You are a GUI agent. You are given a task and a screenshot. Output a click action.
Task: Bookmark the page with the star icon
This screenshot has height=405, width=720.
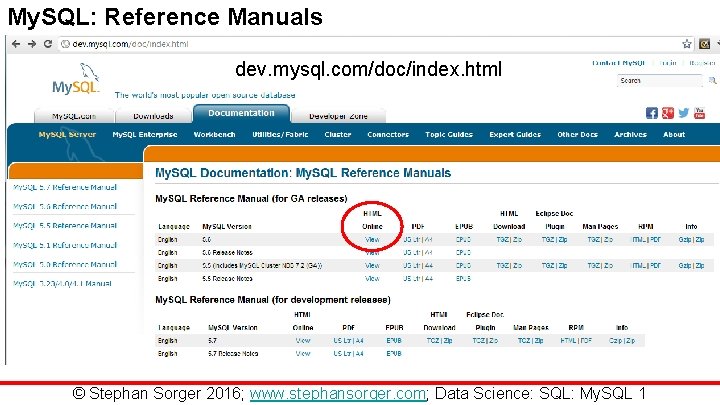[686, 44]
